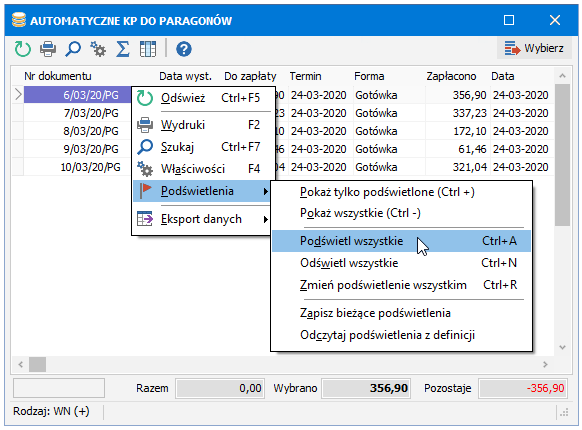The width and height of the screenshot is (582, 430).
Task: Expand the Podświetlenia submenu entry
Action: (x=202, y=191)
